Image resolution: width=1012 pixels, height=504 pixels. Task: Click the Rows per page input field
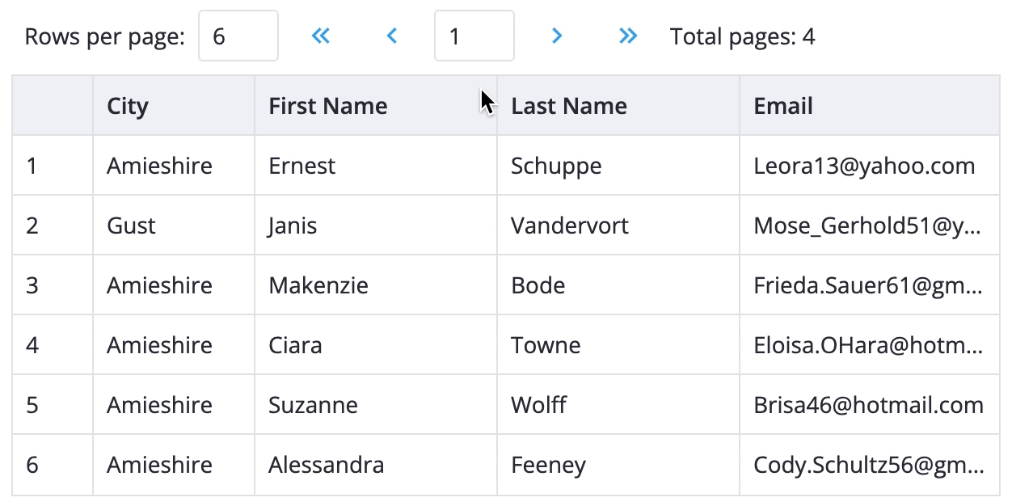coord(238,36)
